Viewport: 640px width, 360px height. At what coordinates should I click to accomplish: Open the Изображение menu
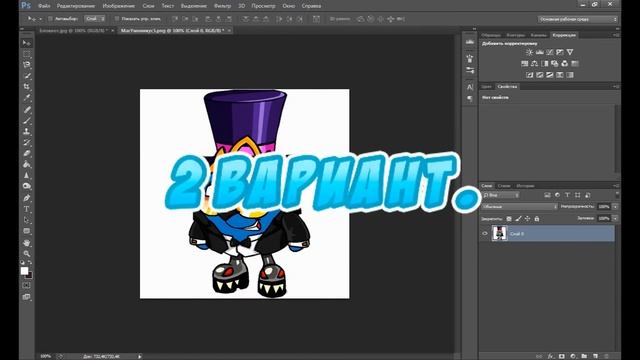click(118, 6)
